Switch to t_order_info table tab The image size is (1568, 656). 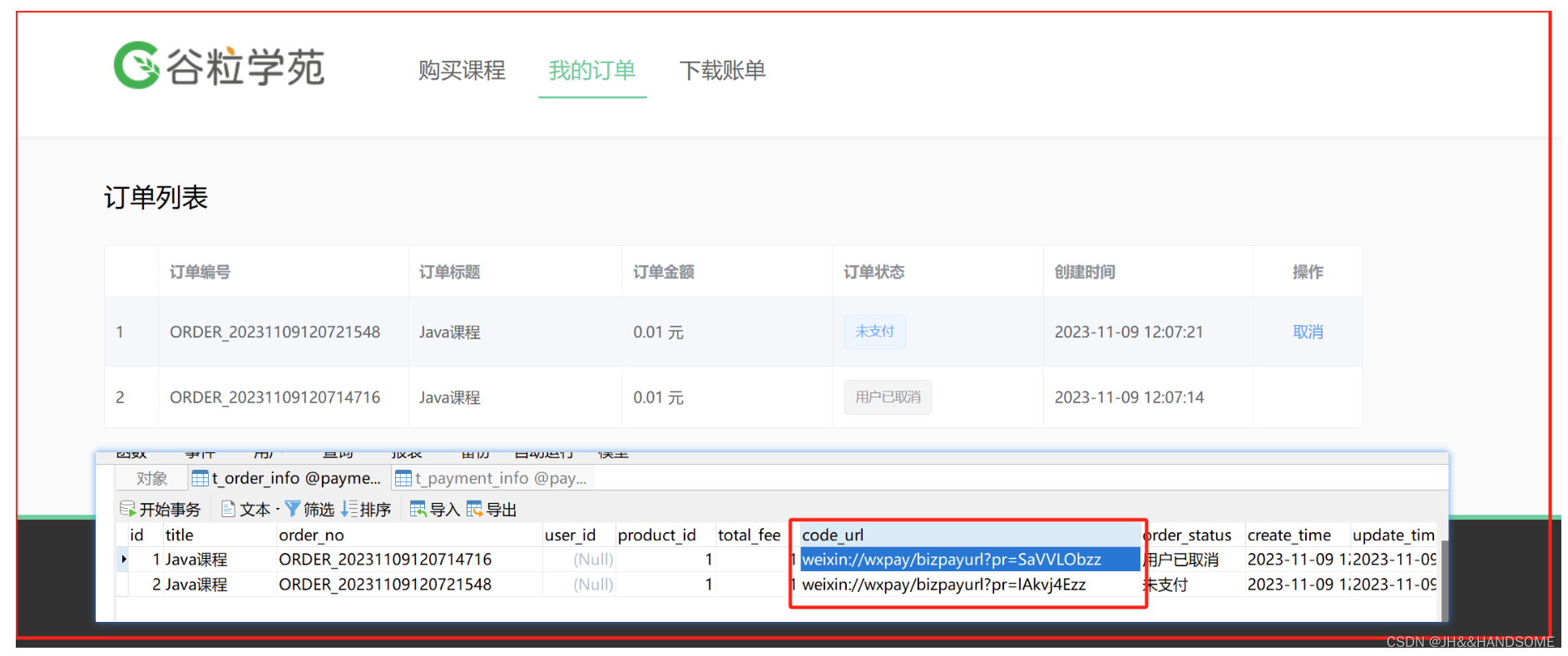point(288,478)
